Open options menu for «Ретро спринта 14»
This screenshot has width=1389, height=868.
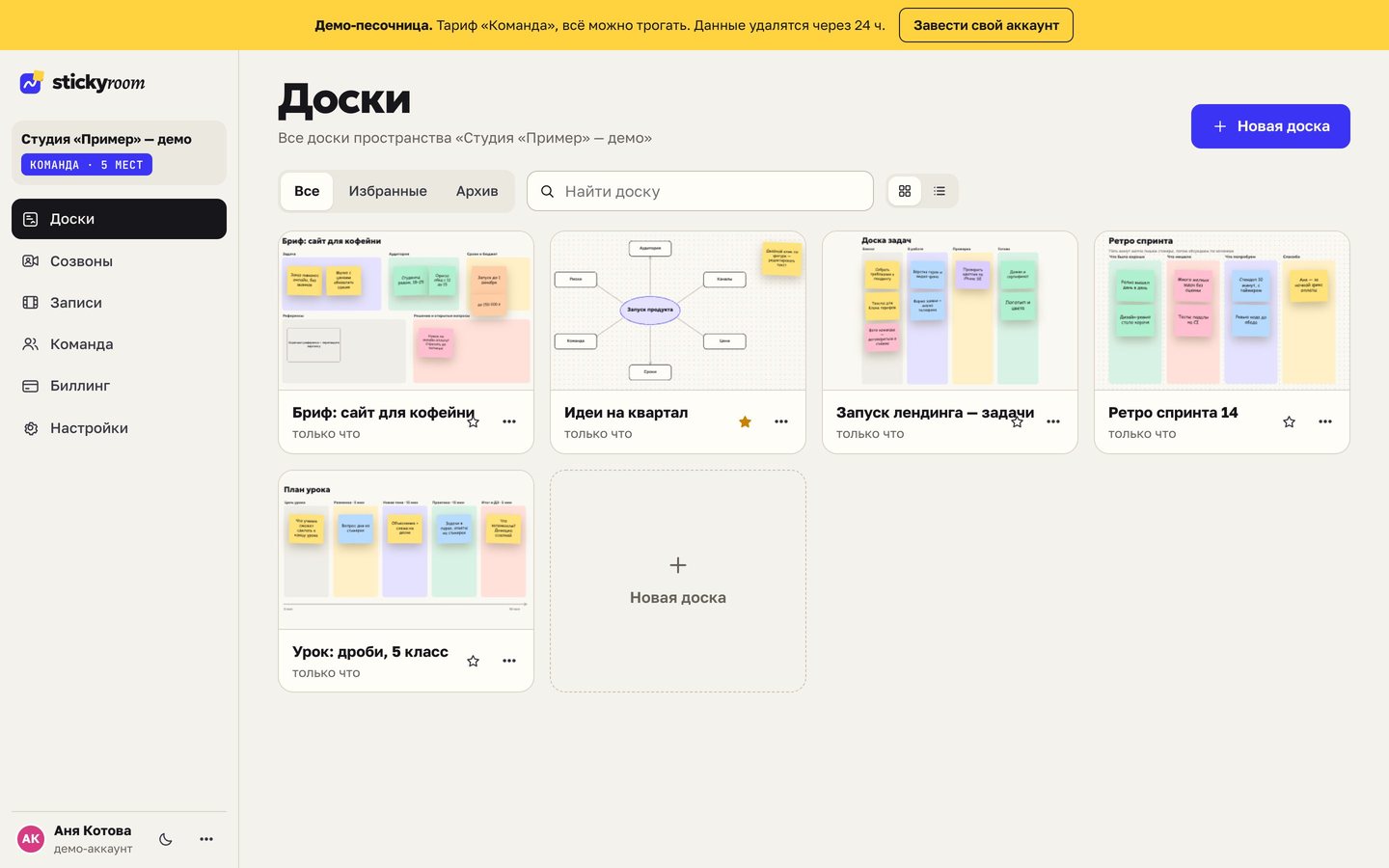pyautogui.click(x=1325, y=421)
